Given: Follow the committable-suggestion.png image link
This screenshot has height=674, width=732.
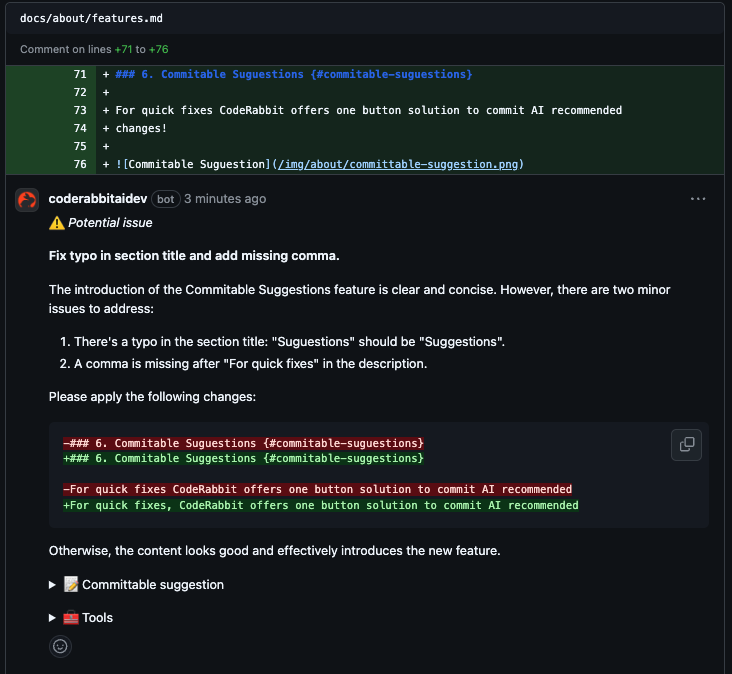Looking at the screenshot, I should 398,164.
